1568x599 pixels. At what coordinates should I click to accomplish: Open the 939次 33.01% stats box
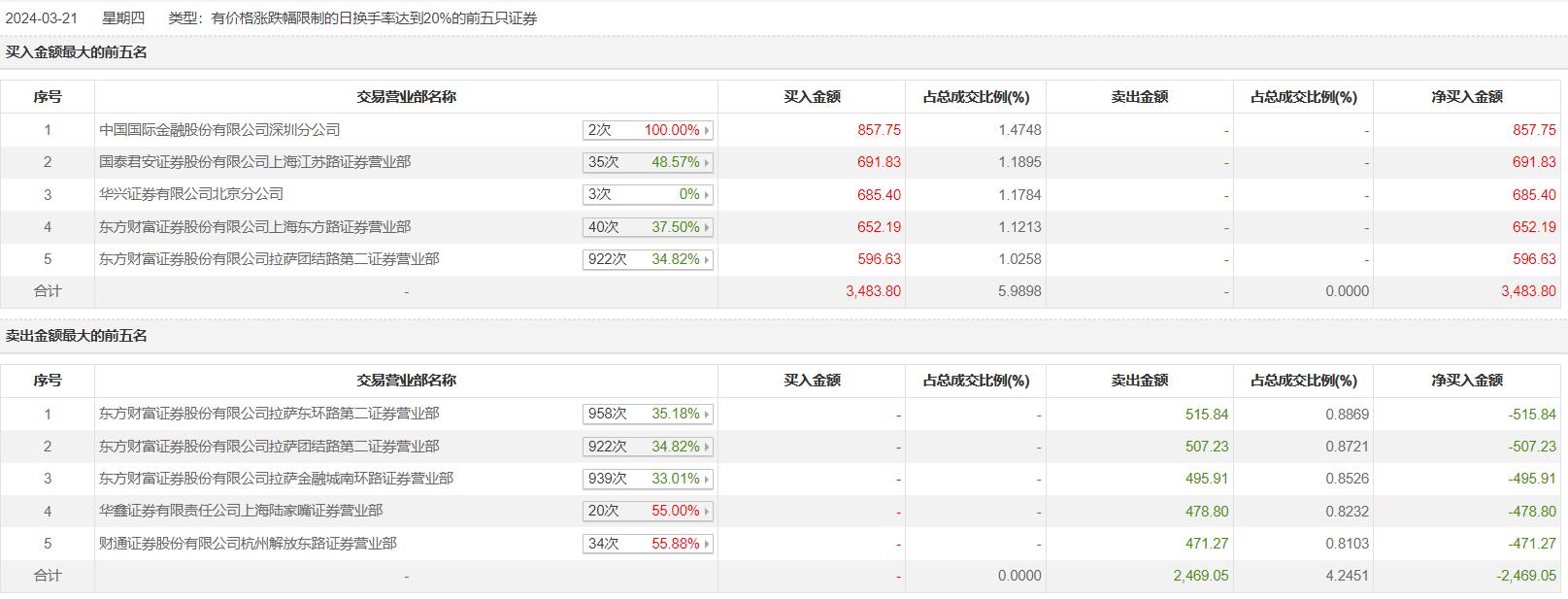point(648,479)
